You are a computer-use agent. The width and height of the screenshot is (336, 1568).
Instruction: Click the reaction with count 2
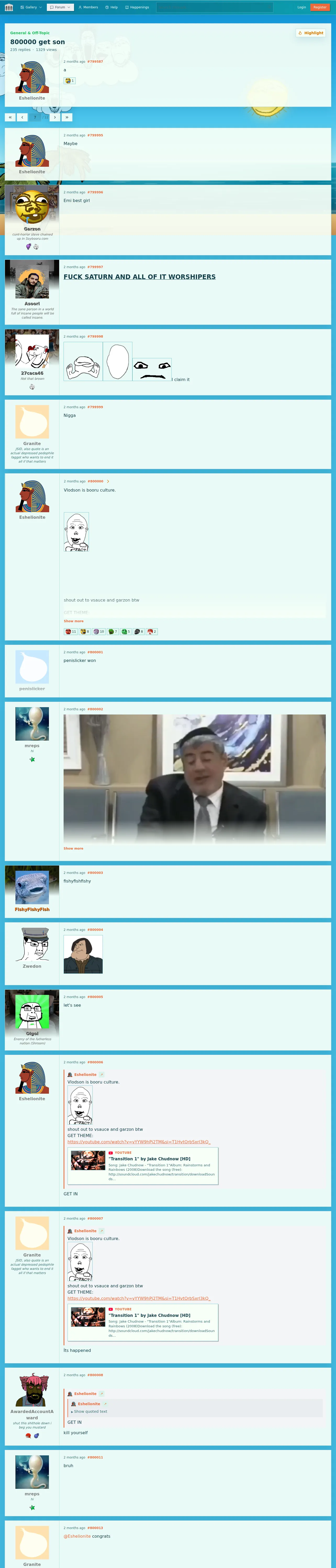point(152,632)
